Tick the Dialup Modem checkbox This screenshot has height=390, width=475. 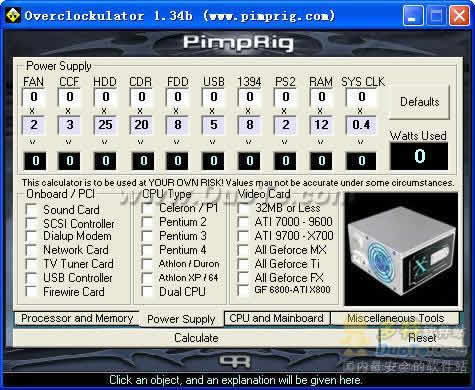pos(31,236)
